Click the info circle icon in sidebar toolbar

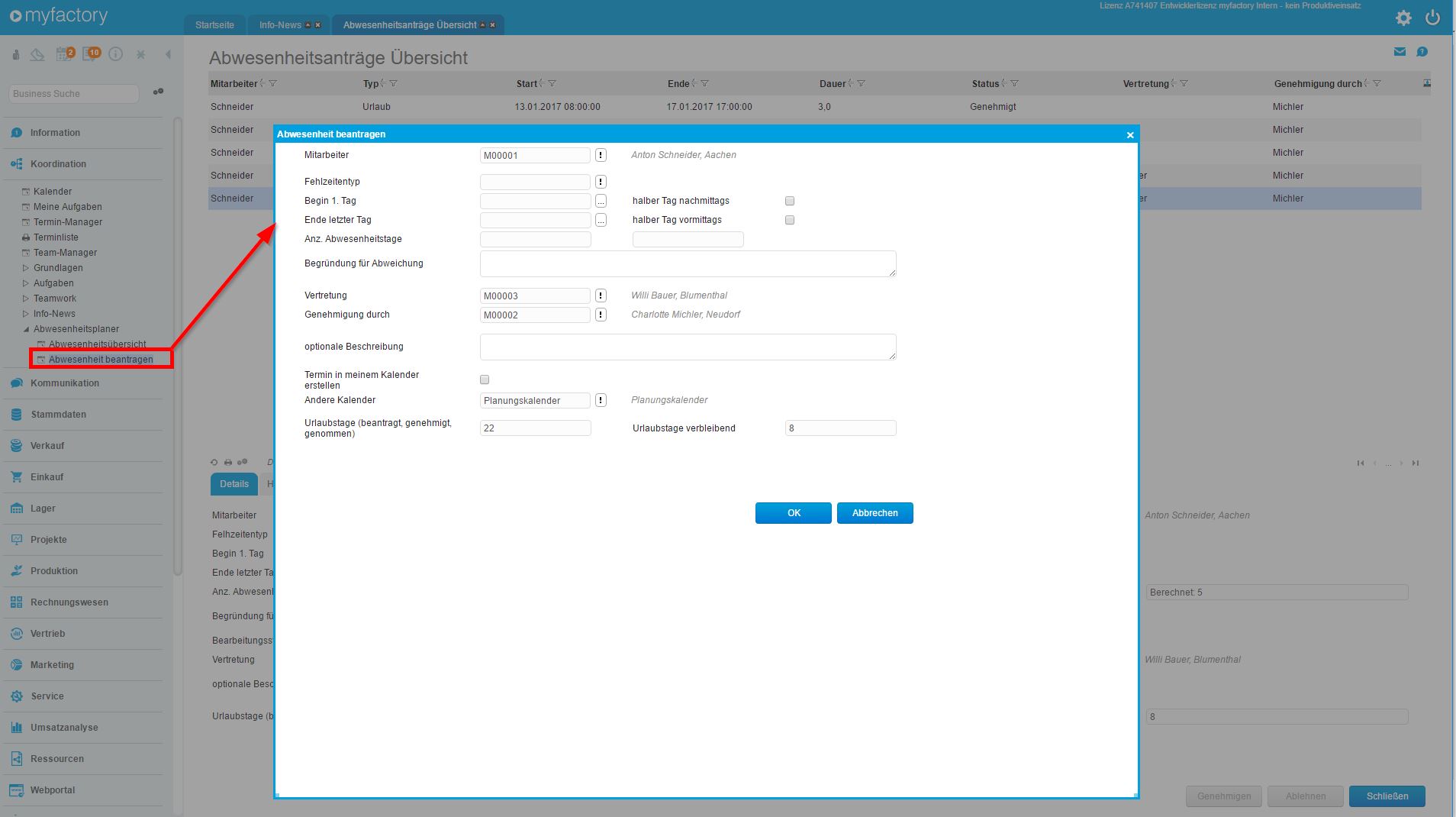pos(116,54)
